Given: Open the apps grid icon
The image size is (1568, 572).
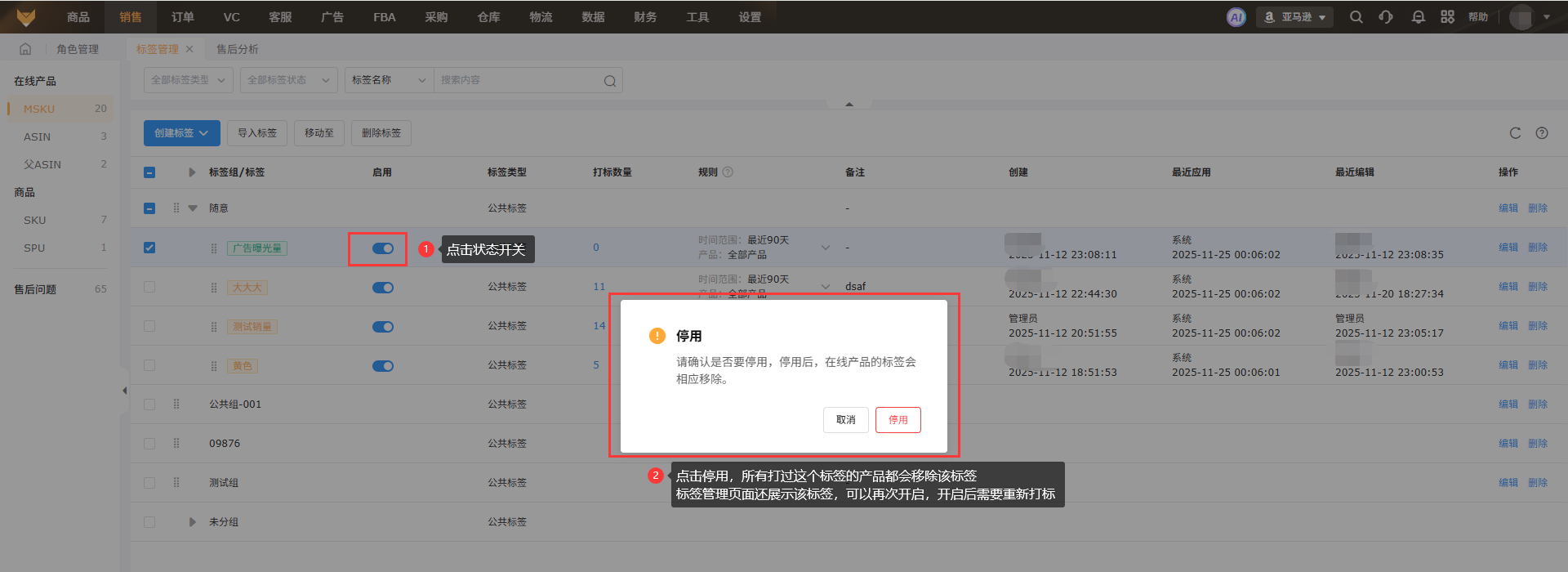Looking at the screenshot, I should pyautogui.click(x=1448, y=17).
